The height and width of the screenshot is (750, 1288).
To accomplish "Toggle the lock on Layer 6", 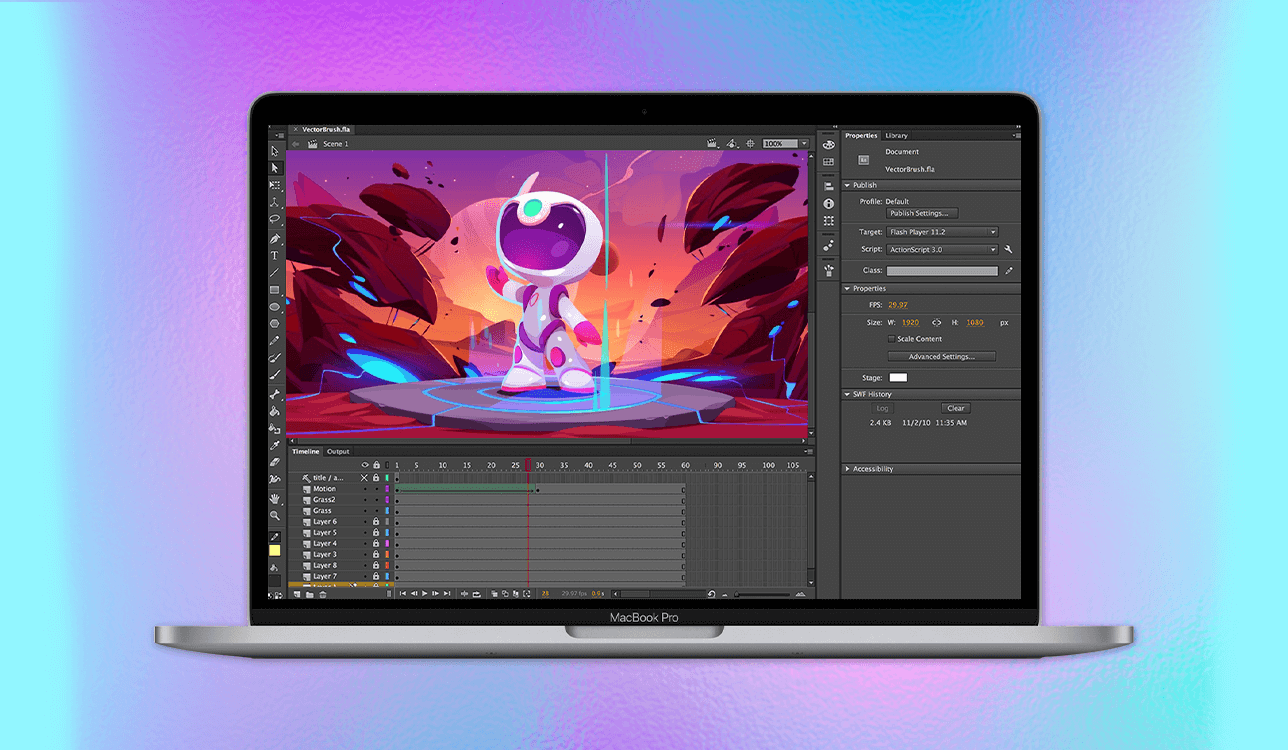I will point(376,522).
